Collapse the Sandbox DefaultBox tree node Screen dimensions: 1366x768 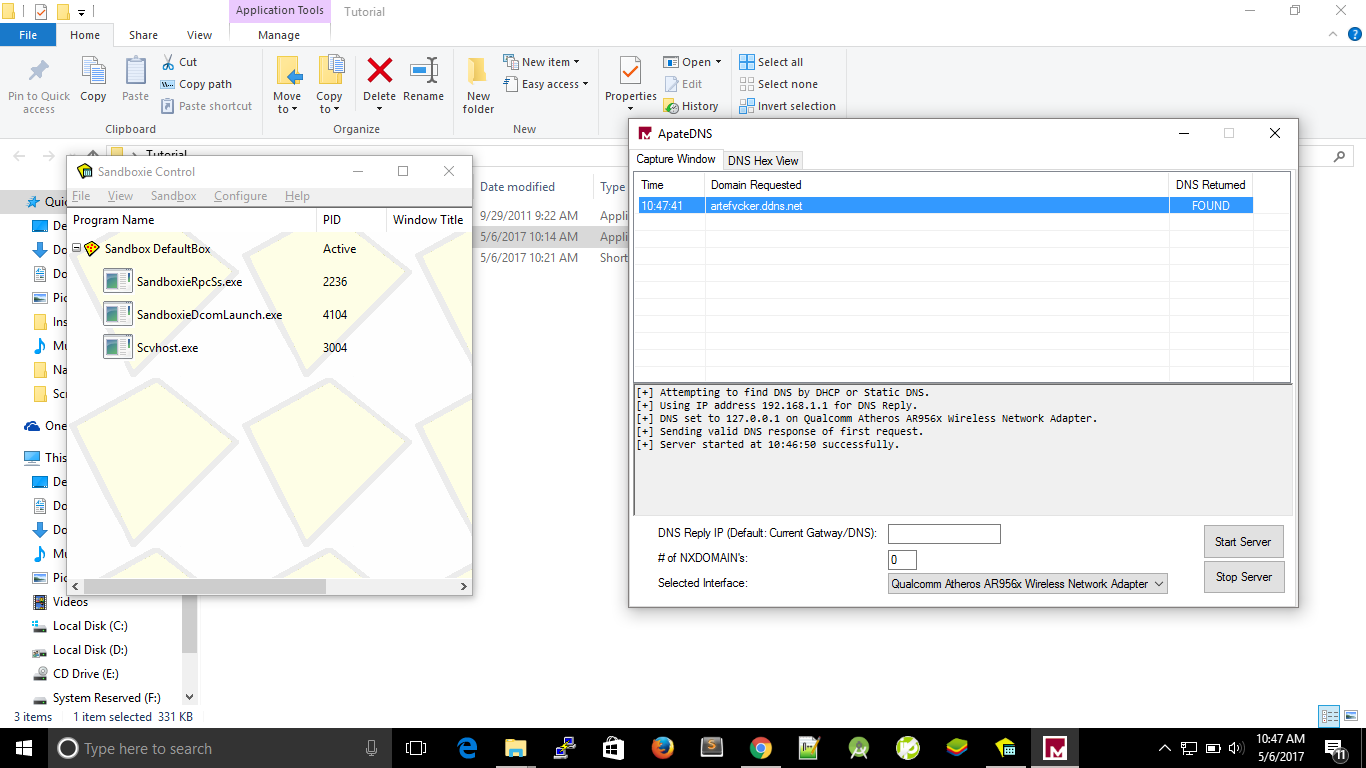click(76, 248)
